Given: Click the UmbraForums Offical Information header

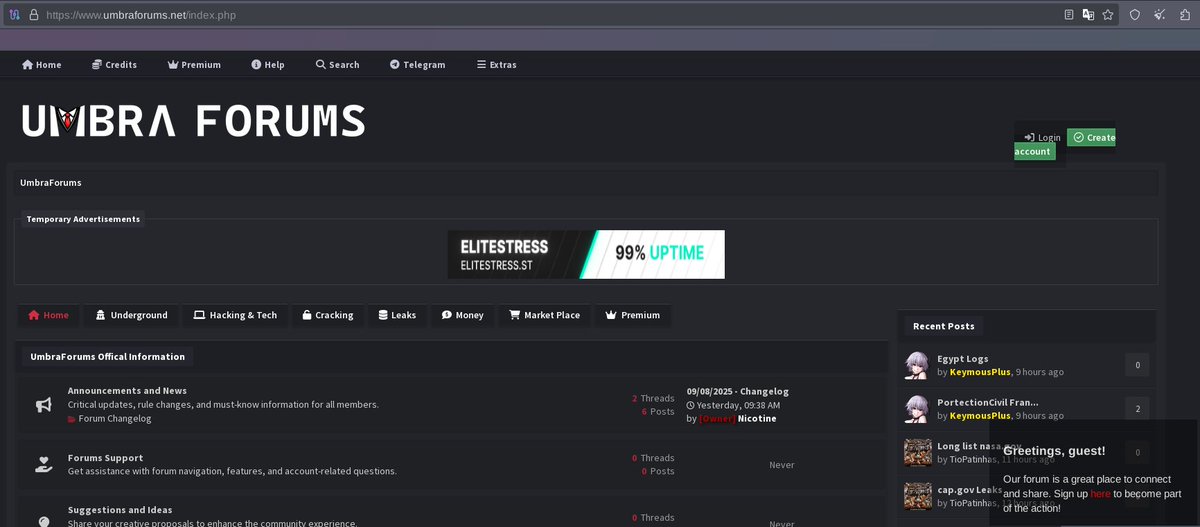Looking at the screenshot, I should (x=107, y=356).
